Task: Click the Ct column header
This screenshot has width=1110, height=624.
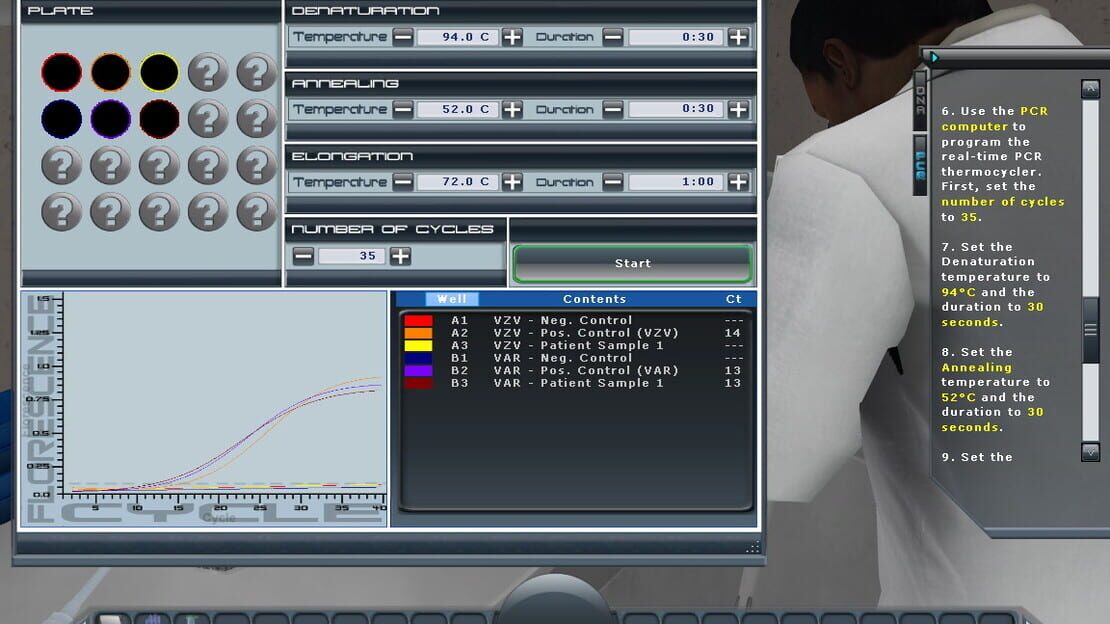Action: (x=733, y=299)
